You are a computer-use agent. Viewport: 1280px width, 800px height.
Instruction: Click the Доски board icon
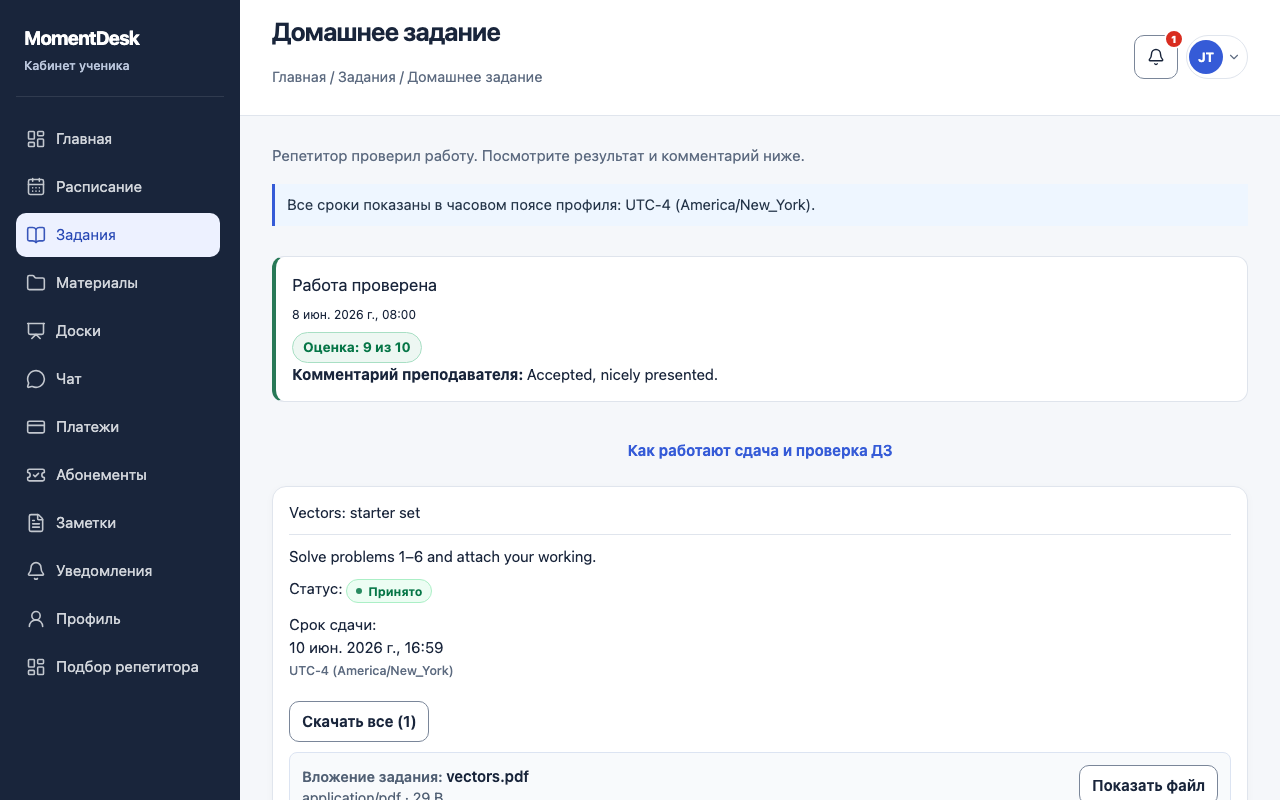click(x=36, y=331)
